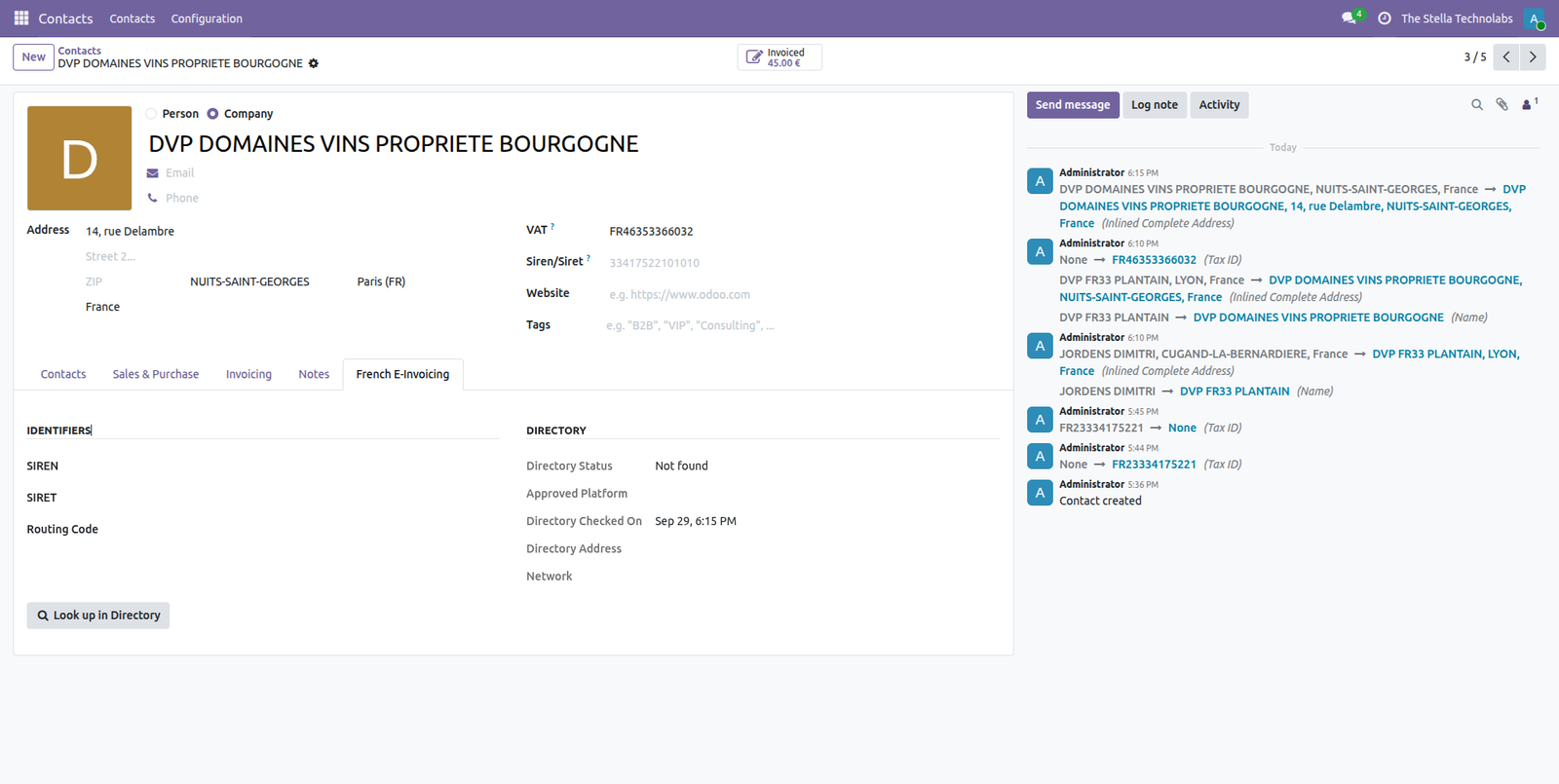
Task: Click the Contacts breadcrumb link
Action: [x=79, y=51]
